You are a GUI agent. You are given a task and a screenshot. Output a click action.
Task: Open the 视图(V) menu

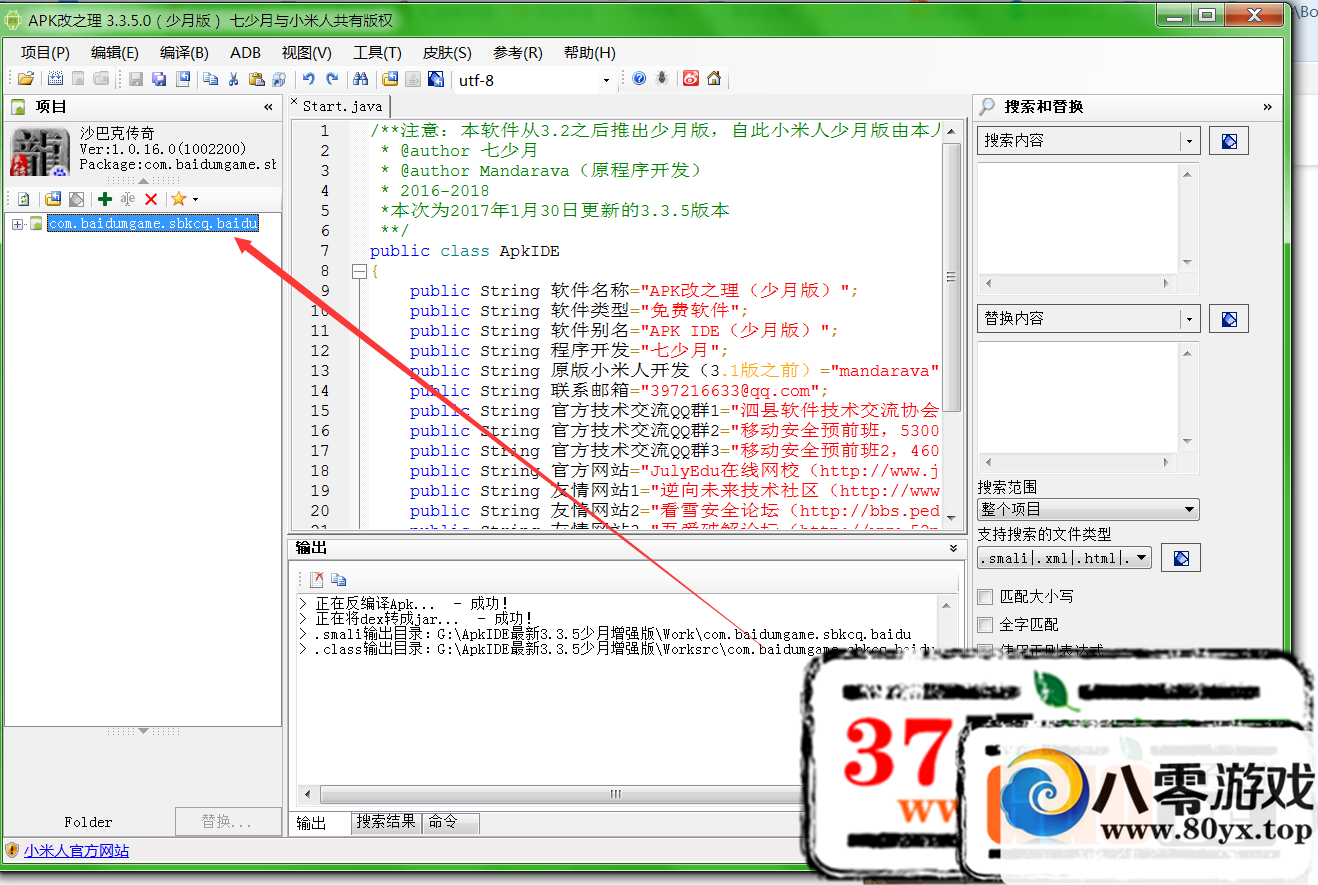click(x=306, y=53)
